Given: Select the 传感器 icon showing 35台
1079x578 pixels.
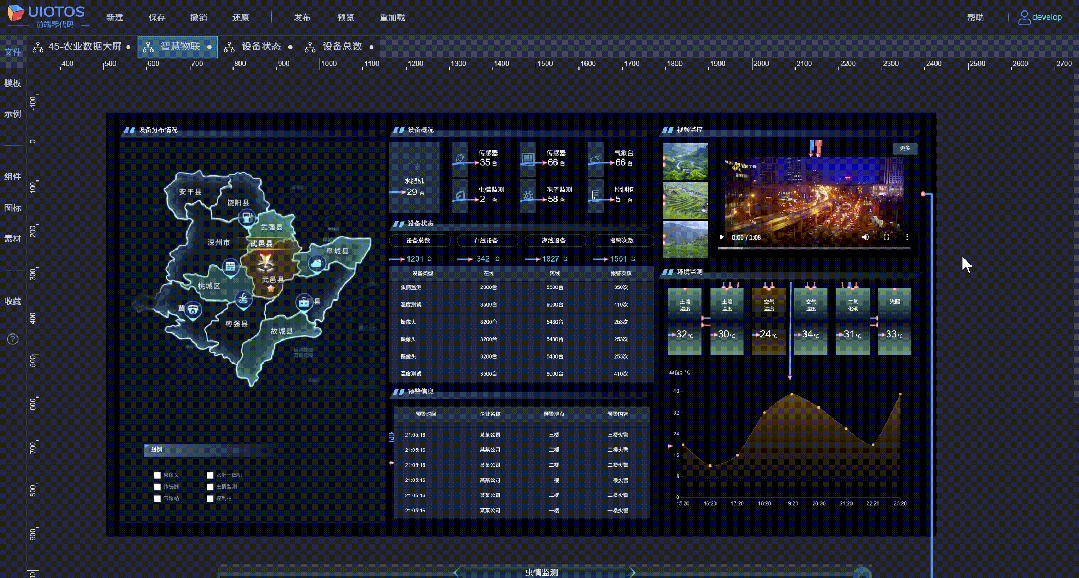Looking at the screenshot, I should coord(460,160).
